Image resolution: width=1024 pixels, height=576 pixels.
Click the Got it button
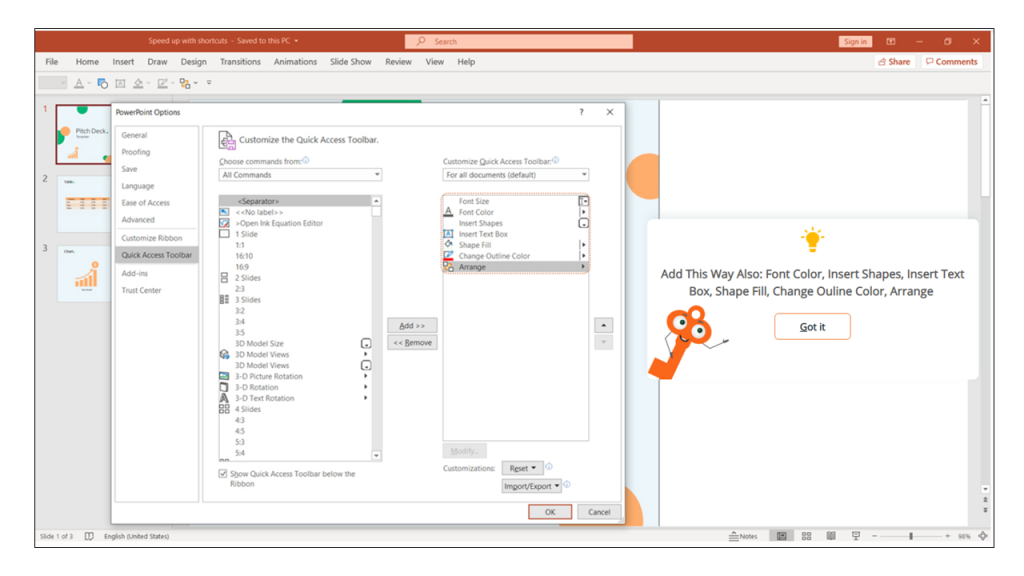(x=811, y=326)
